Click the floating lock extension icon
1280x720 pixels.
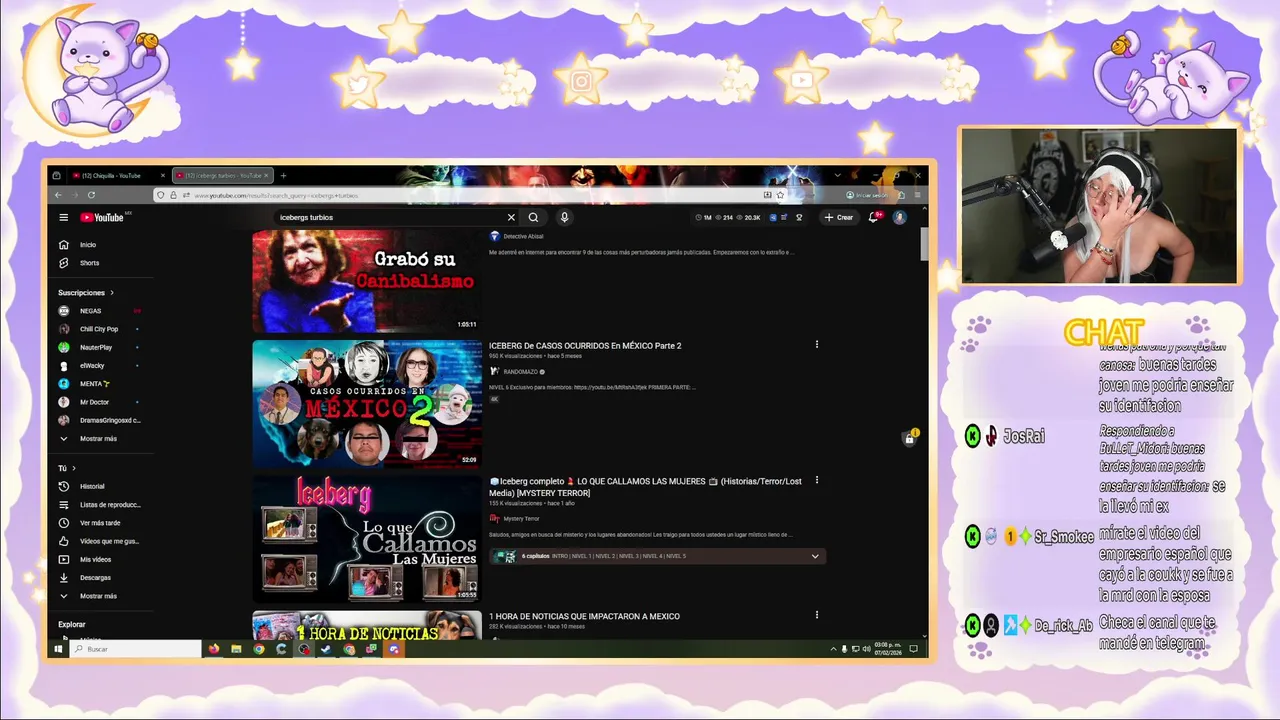910,437
